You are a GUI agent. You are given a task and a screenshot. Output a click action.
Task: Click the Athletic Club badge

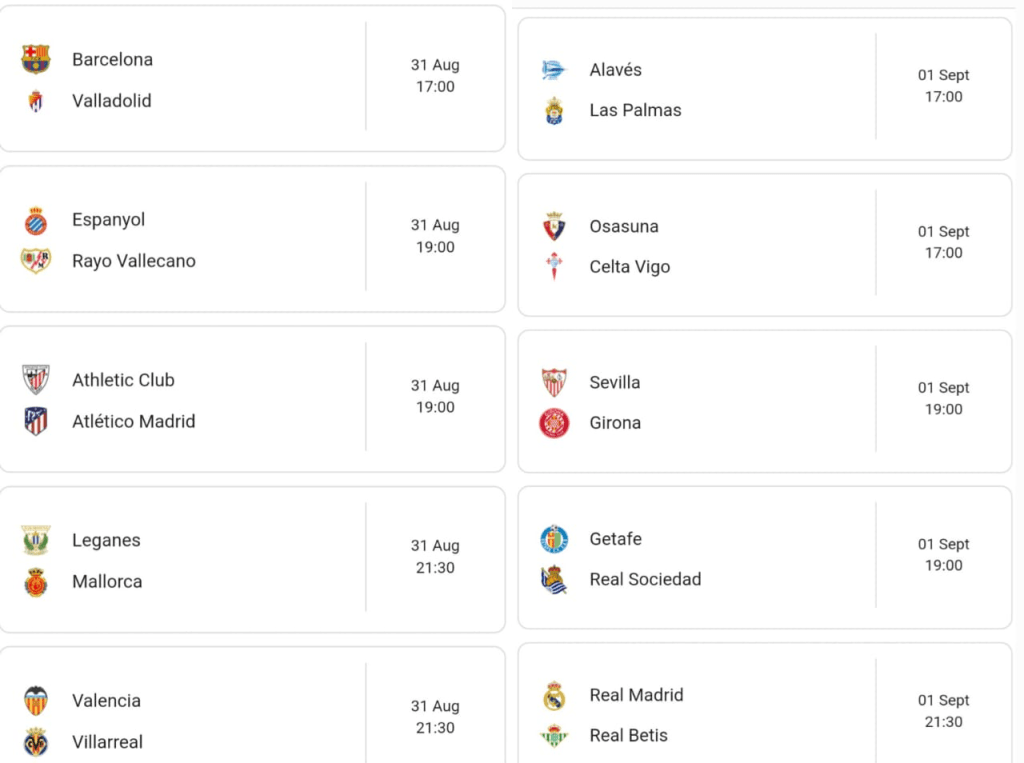[36, 380]
